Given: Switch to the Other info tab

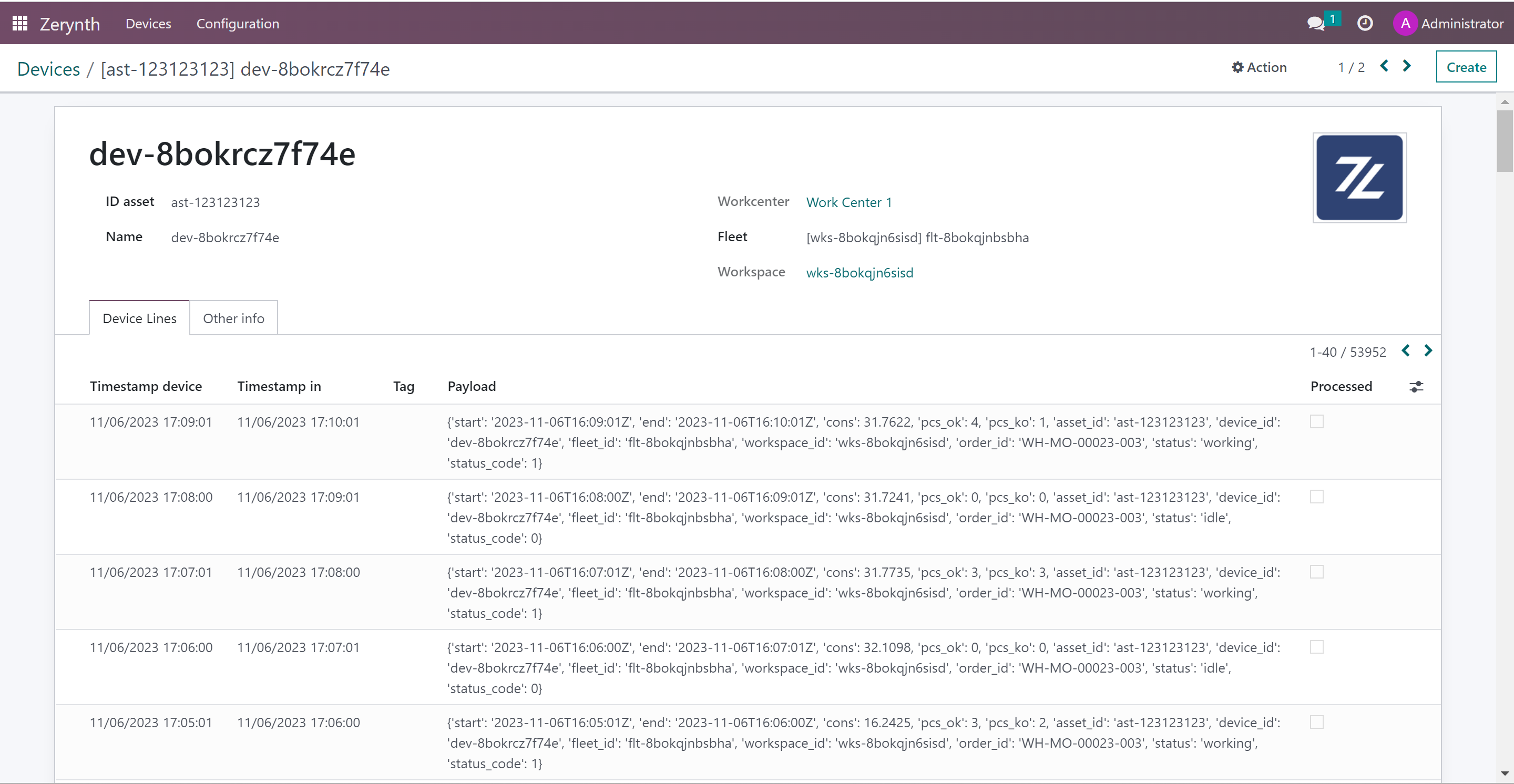Looking at the screenshot, I should click(233, 318).
